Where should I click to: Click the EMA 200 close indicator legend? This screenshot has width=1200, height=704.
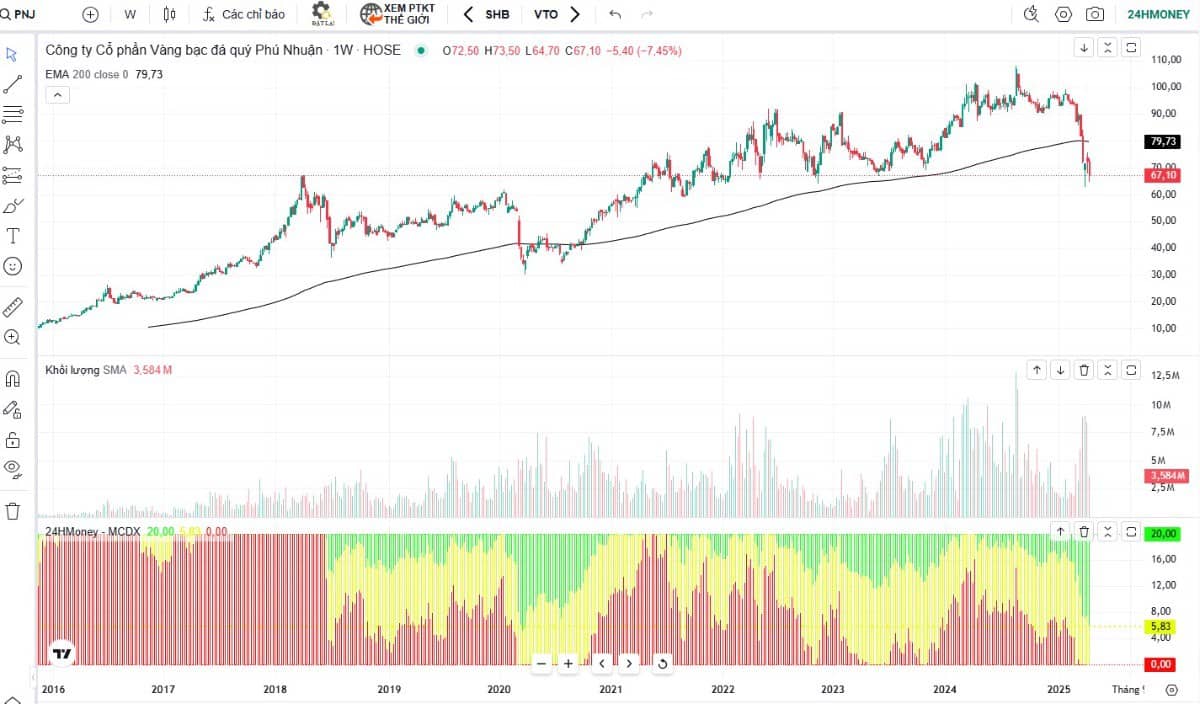104,74
